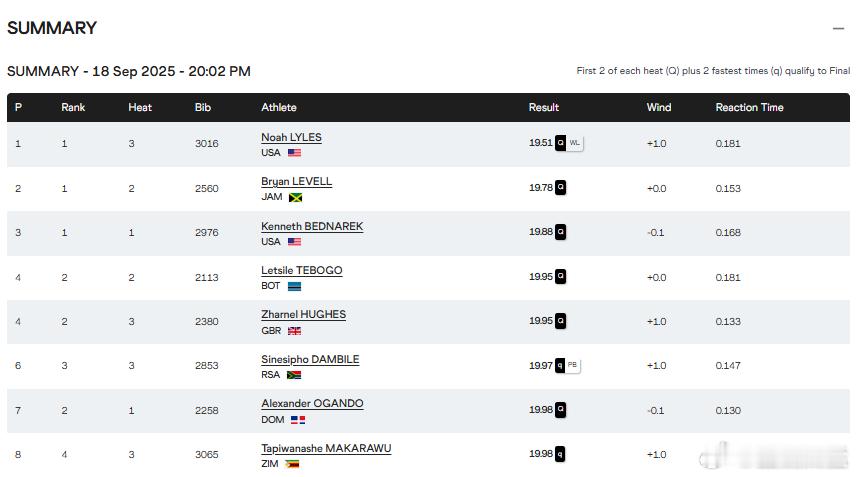Collapse the SUMMARY section using the minus icon
Screen dimensions: 857x477
tap(838, 28)
